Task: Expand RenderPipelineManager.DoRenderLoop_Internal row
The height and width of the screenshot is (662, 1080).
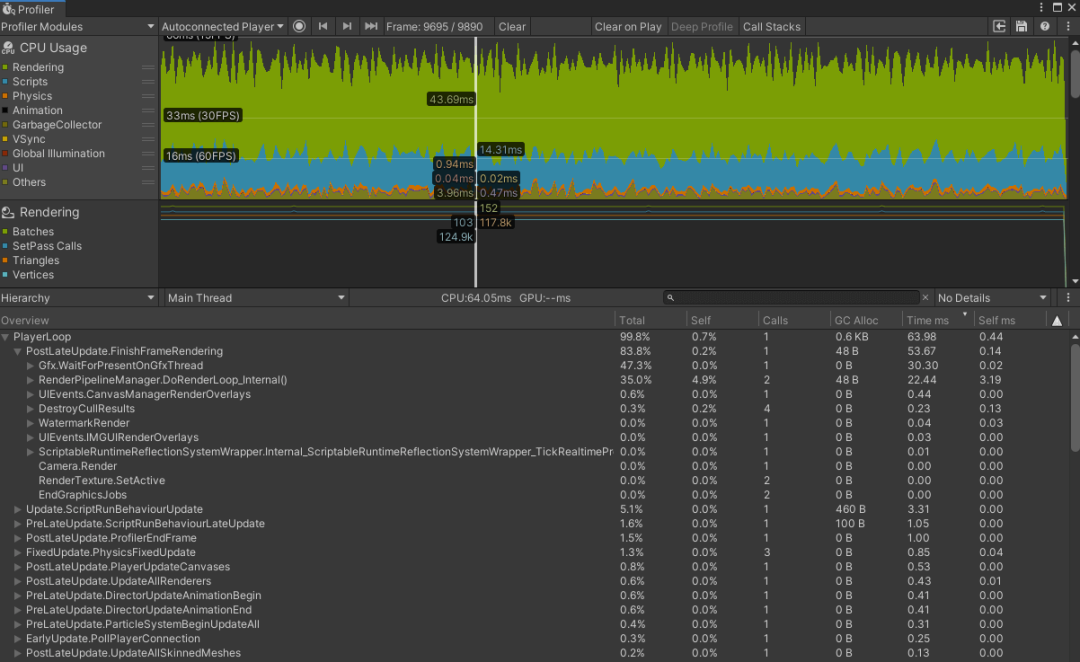Action: click(x=30, y=380)
